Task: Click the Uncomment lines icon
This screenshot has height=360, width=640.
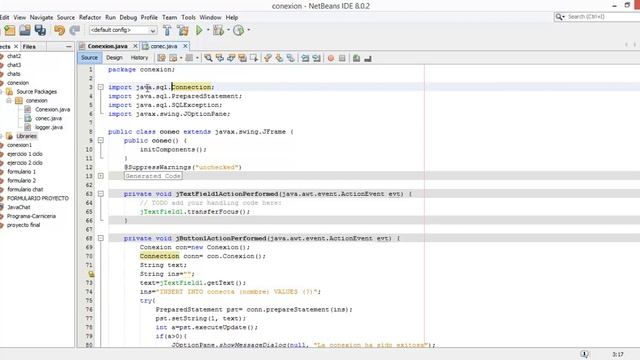Action: point(368,58)
